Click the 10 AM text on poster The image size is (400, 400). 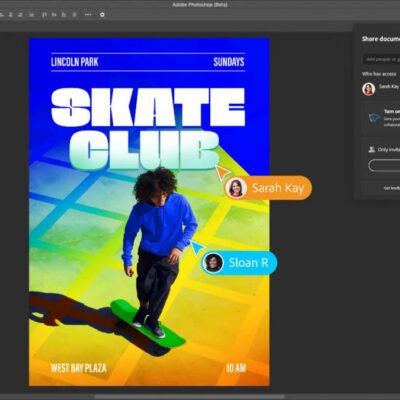click(236, 368)
